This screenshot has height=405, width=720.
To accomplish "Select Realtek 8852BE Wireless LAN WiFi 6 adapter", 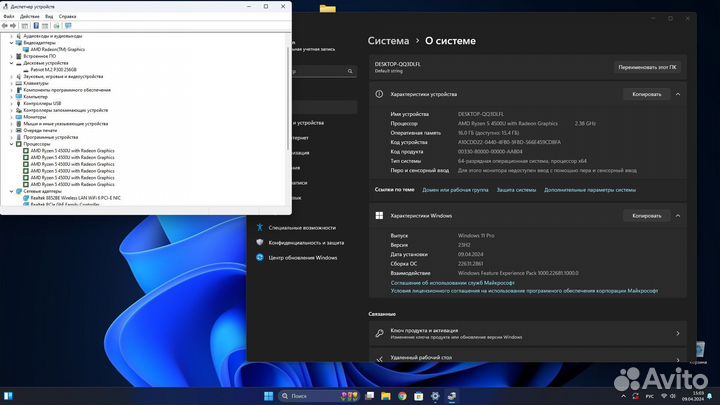I will pyautogui.click(x=75, y=198).
